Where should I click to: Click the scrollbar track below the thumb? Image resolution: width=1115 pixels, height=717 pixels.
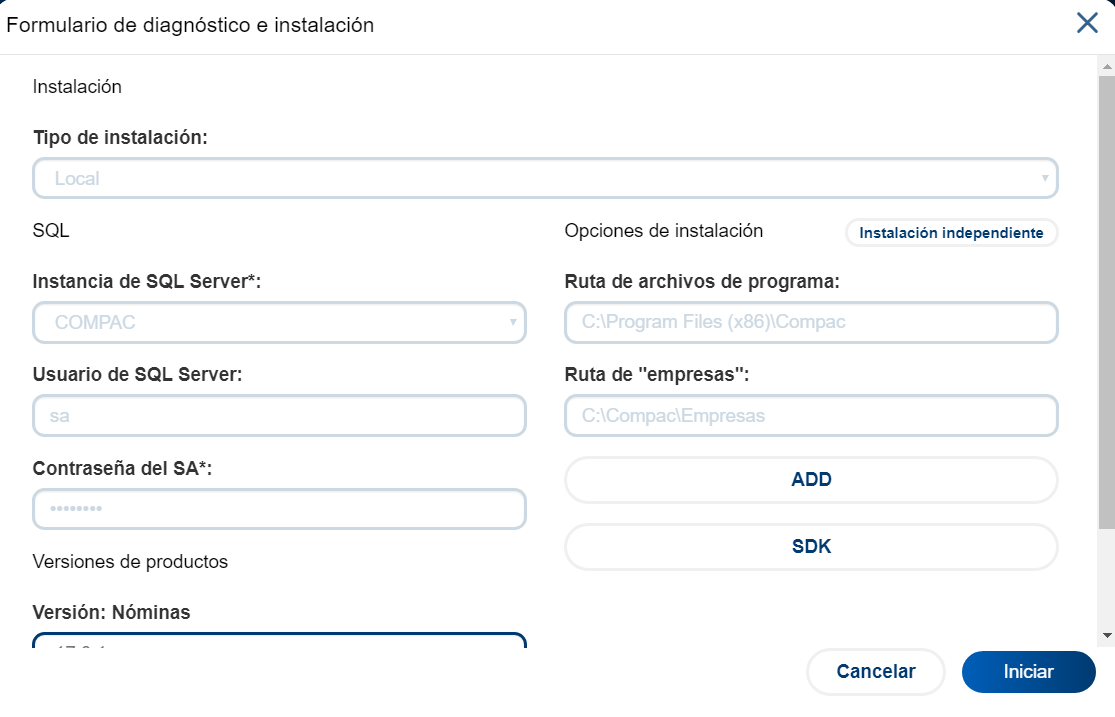1106,580
